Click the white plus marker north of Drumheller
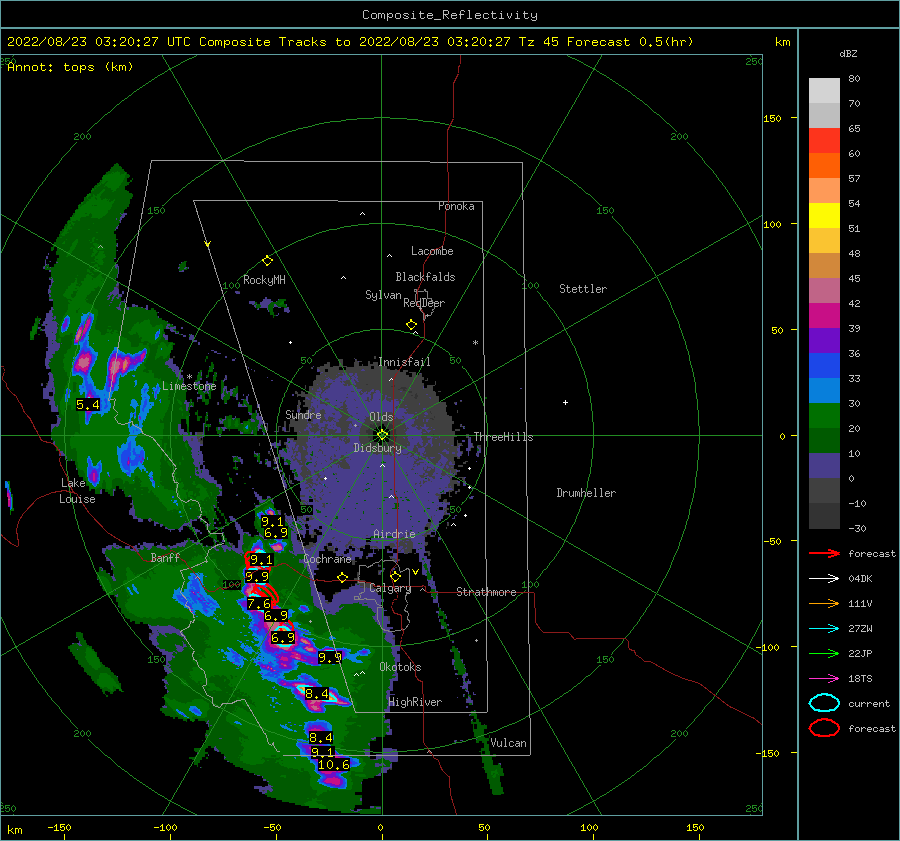Screen dimensions: 900x841 pos(565,402)
